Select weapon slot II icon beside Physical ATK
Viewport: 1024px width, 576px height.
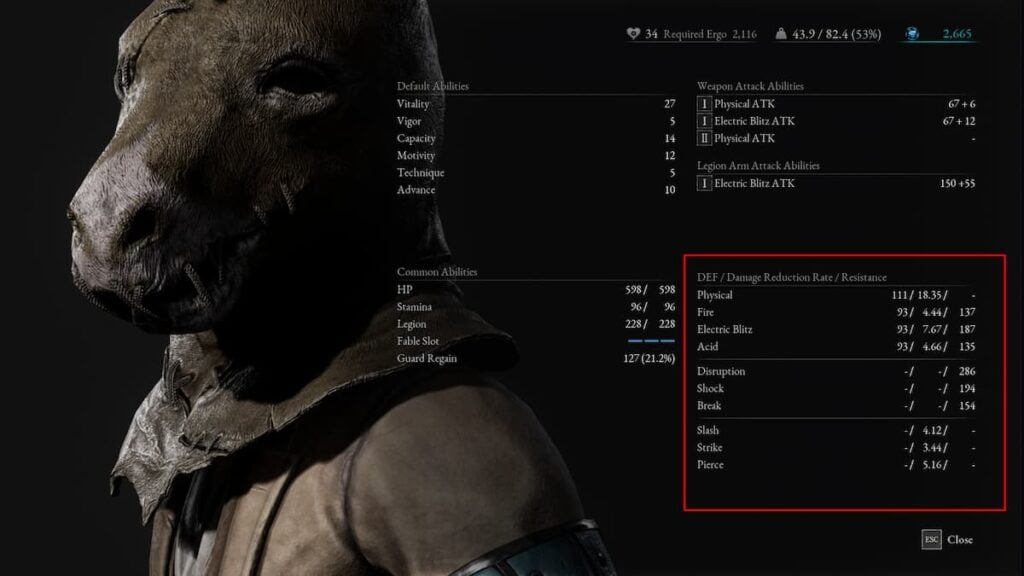[x=704, y=138]
